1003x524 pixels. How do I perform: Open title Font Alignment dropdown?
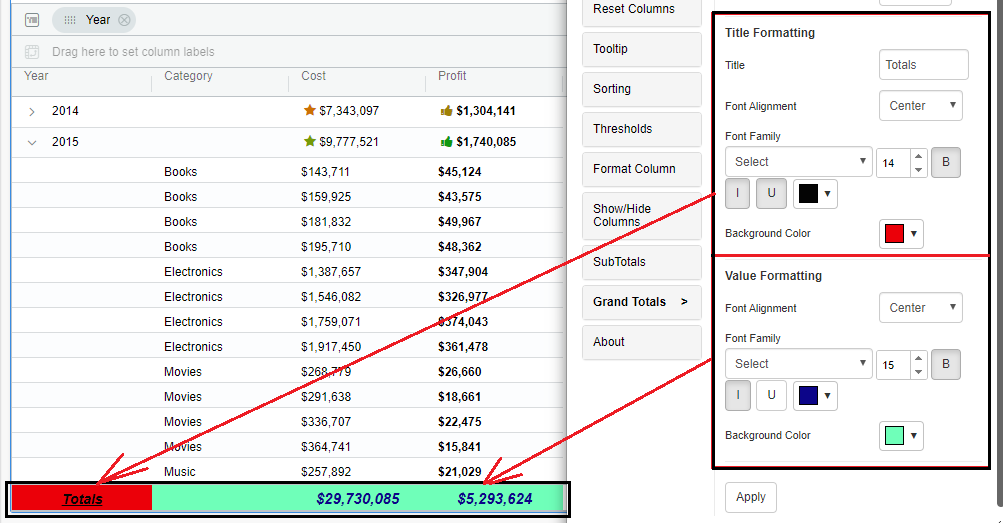(x=920, y=106)
